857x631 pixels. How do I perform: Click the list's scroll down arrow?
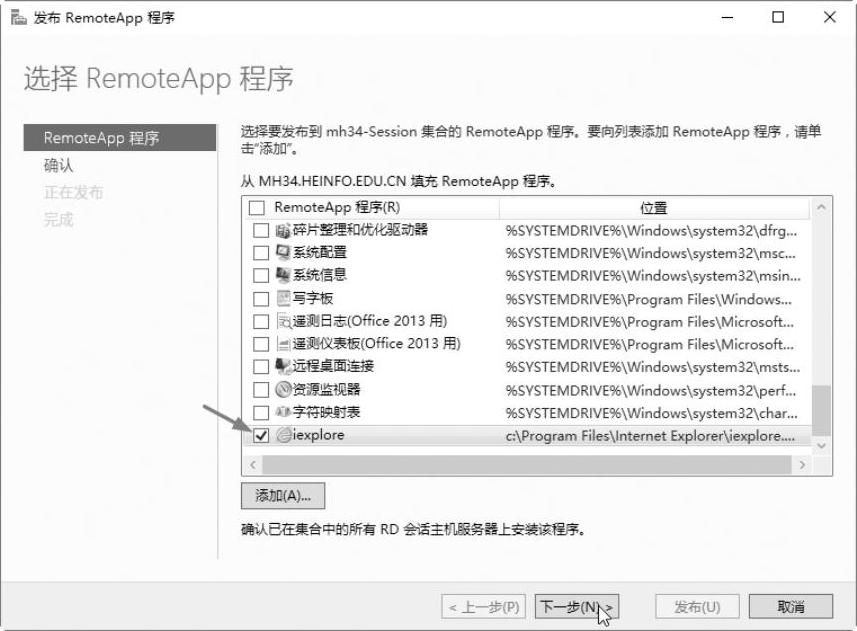pos(821,446)
